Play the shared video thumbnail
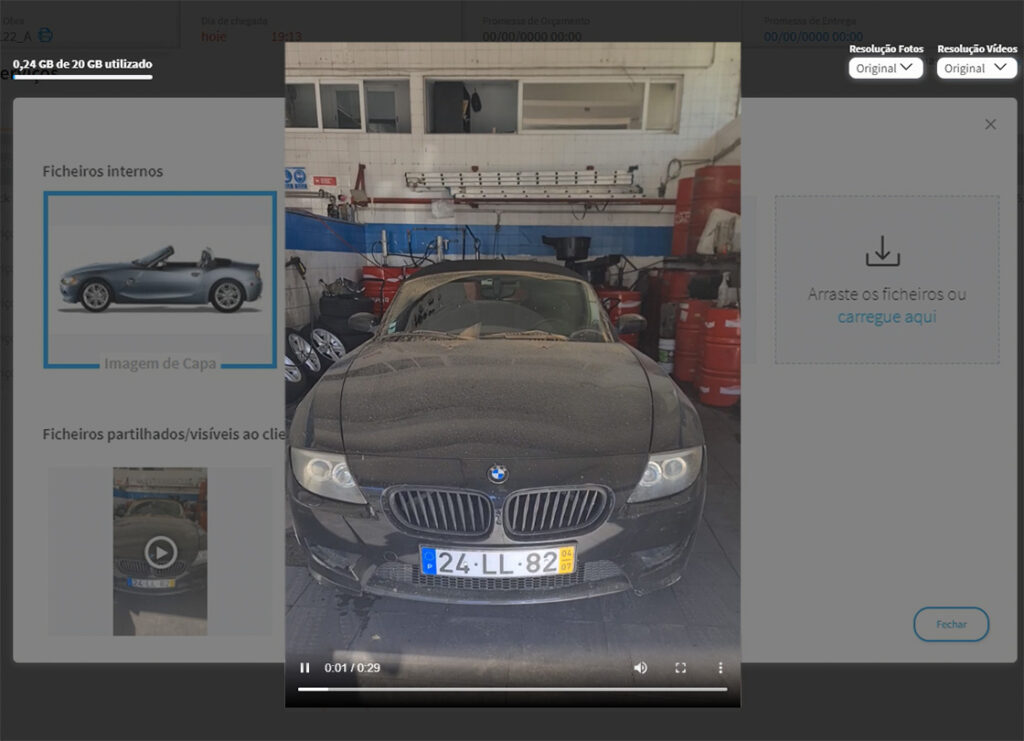 point(160,551)
